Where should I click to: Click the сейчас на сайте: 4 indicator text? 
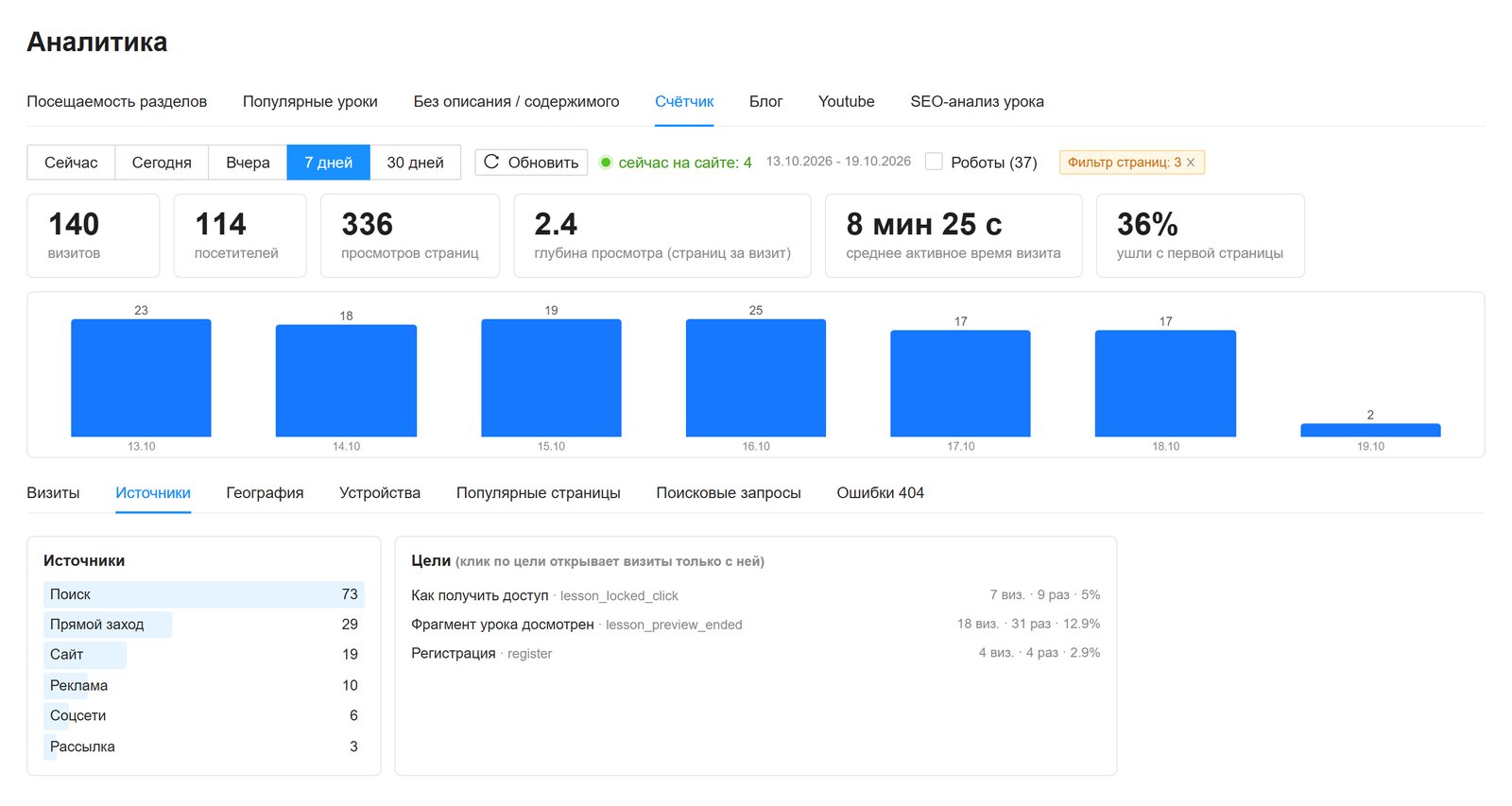coord(685,163)
